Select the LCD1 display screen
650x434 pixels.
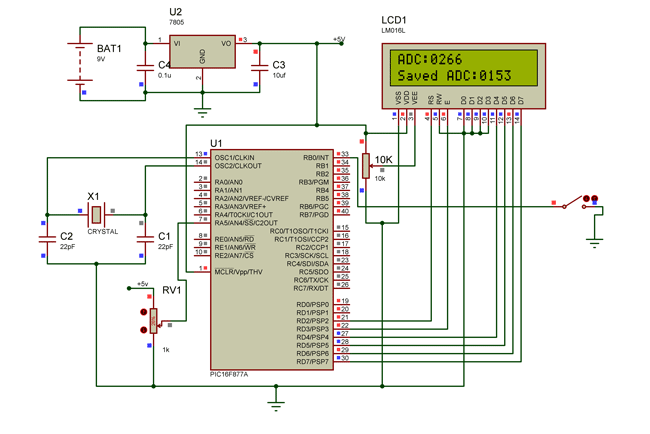[463, 68]
